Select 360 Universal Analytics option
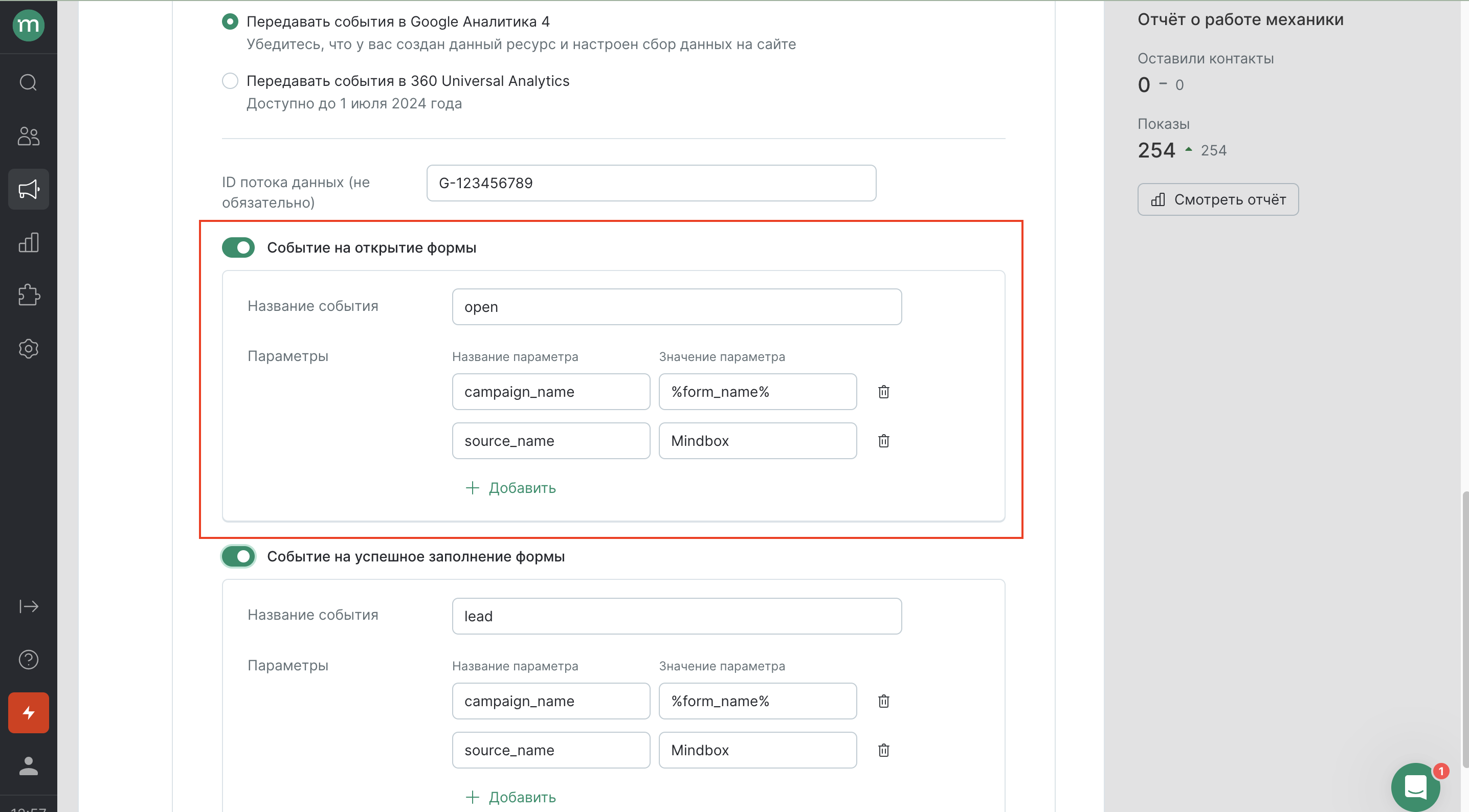 pyautogui.click(x=230, y=81)
